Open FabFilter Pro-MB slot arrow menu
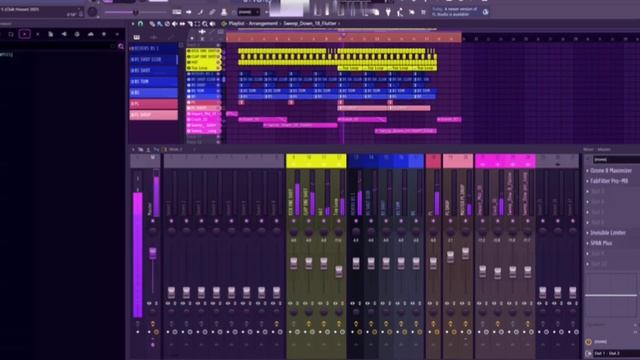This screenshot has height=360, width=640. pyautogui.click(x=588, y=181)
